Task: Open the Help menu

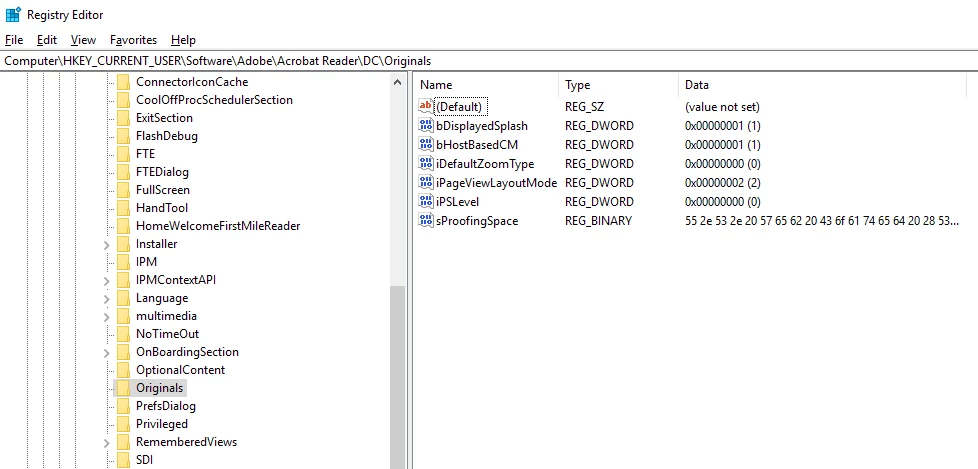Action: 183,40
